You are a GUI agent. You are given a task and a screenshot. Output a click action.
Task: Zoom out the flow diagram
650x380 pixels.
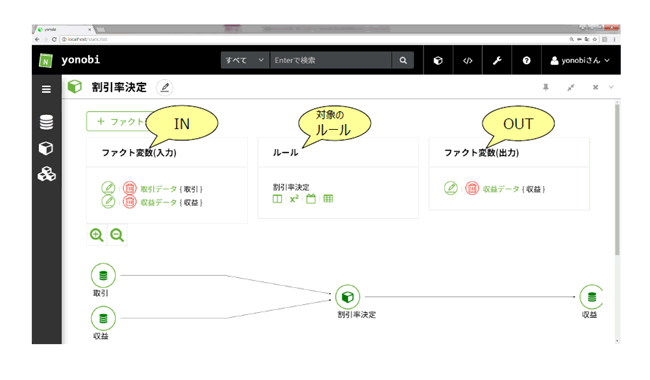pyautogui.click(x=117, y=235)
